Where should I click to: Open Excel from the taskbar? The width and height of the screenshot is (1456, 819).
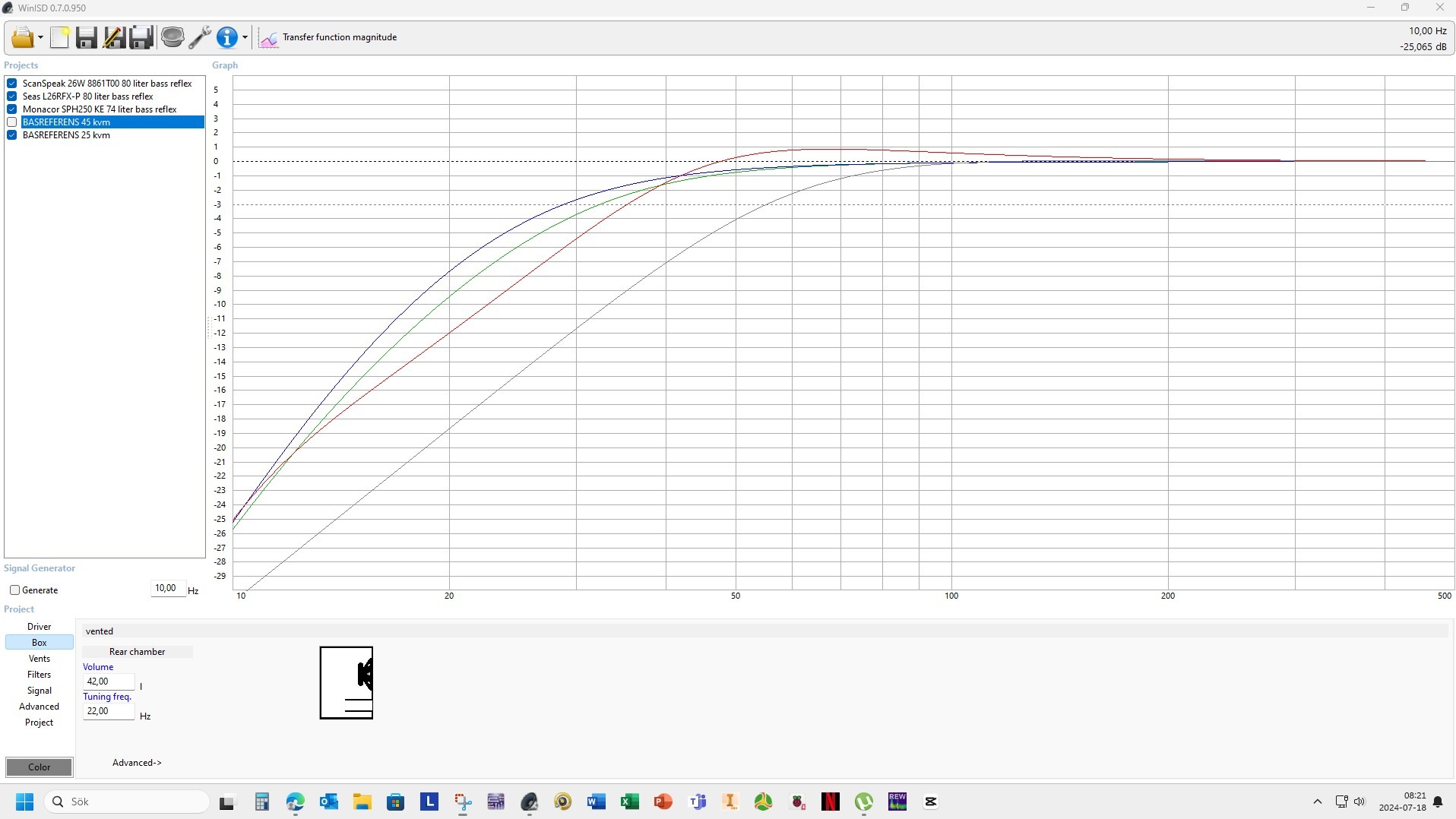[630, 802]
